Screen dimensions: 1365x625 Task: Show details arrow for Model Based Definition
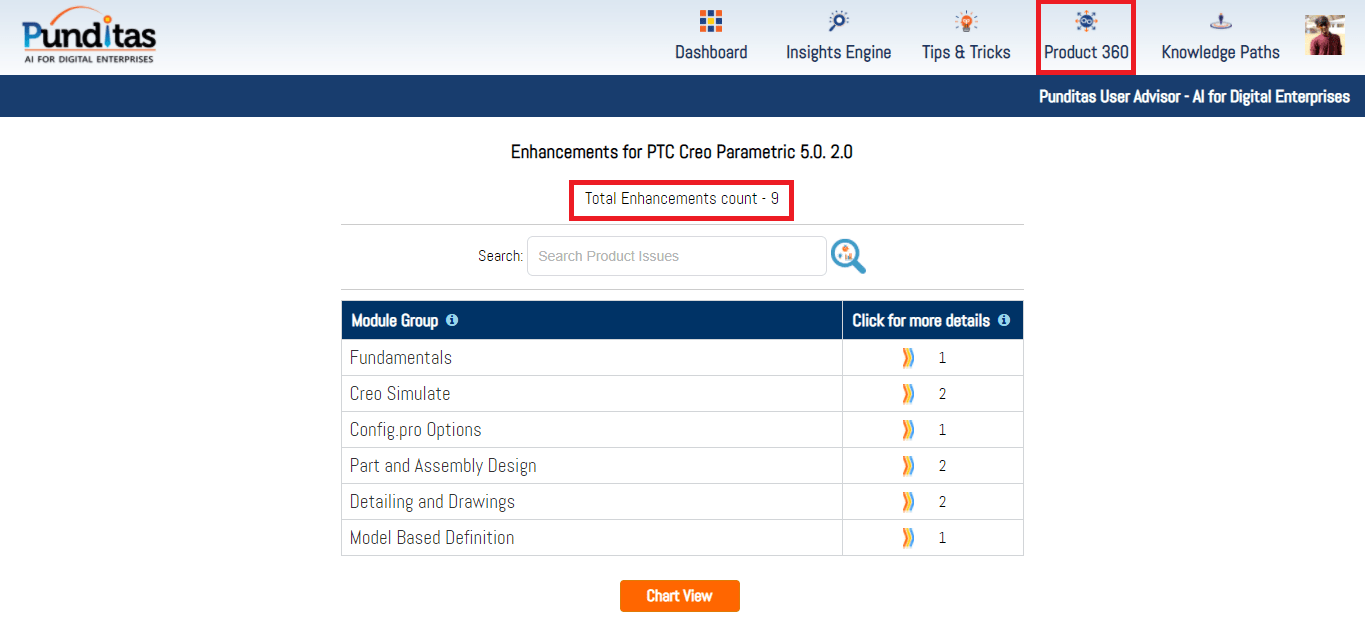[x=908, y=538]
